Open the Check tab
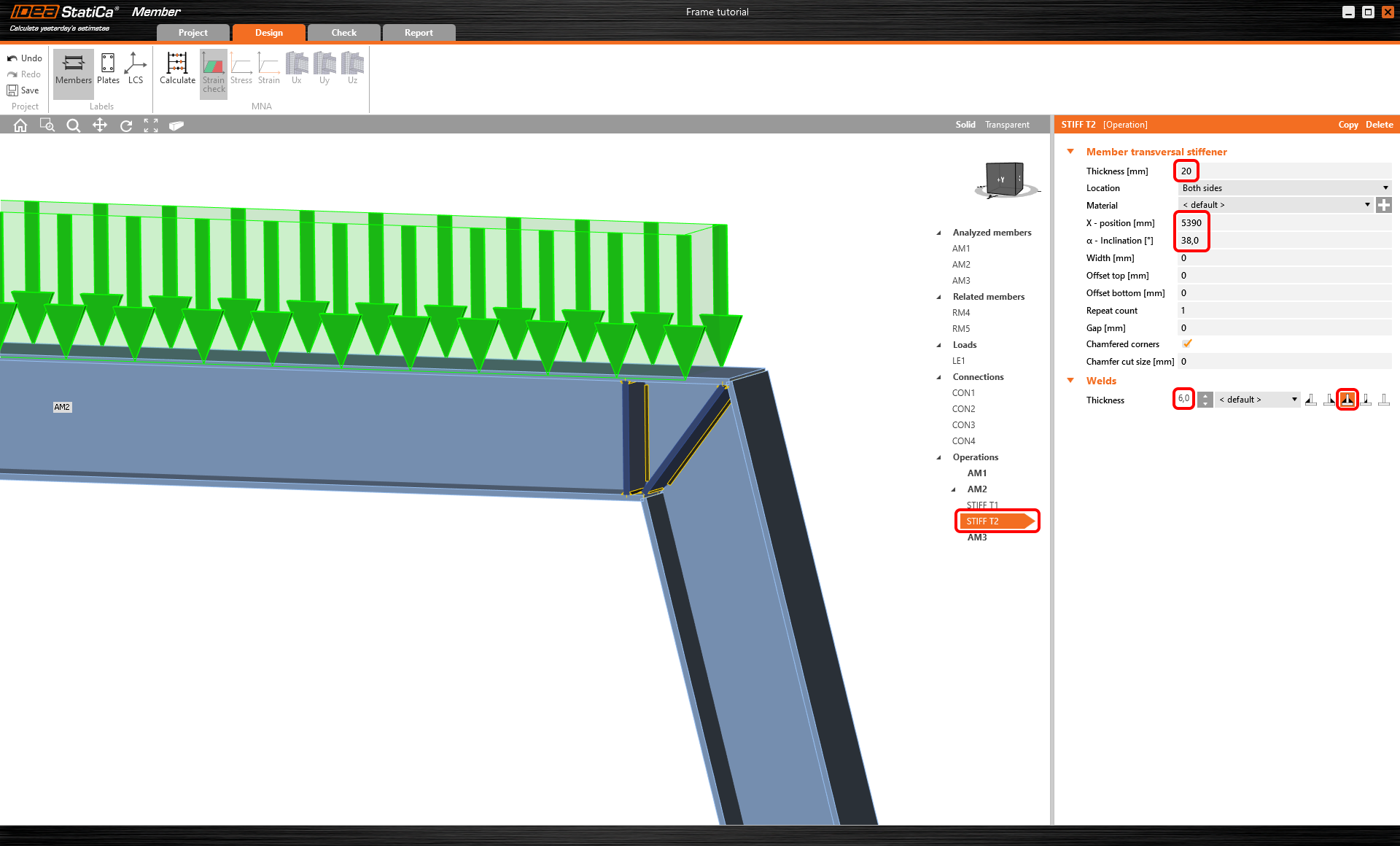Screen dimensions: 1400x846 pyautogui.click(x=344, y=33)
